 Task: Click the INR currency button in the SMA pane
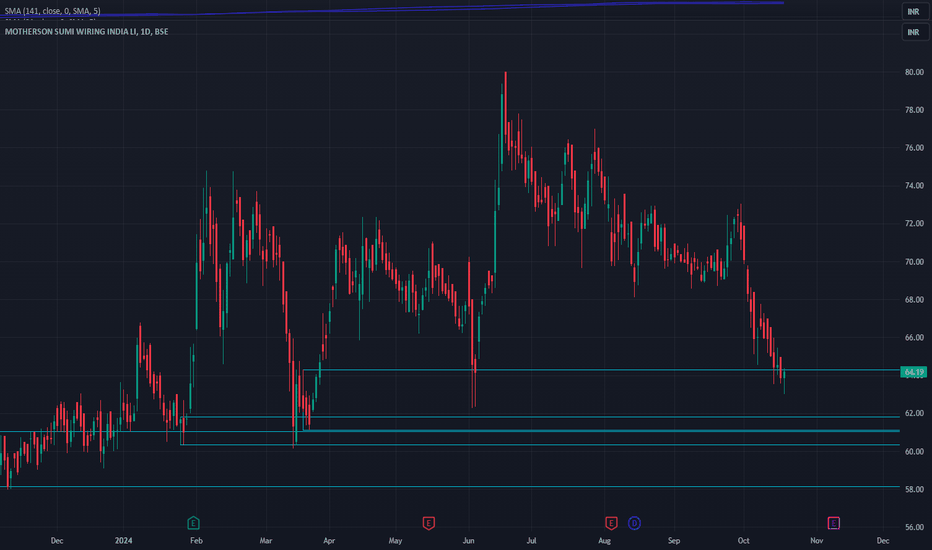(914, 12)
